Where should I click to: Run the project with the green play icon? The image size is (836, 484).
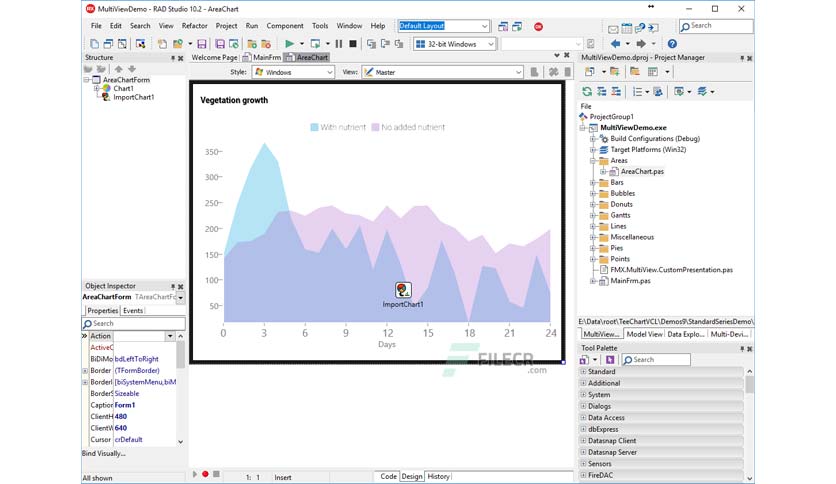click(290, 44)
